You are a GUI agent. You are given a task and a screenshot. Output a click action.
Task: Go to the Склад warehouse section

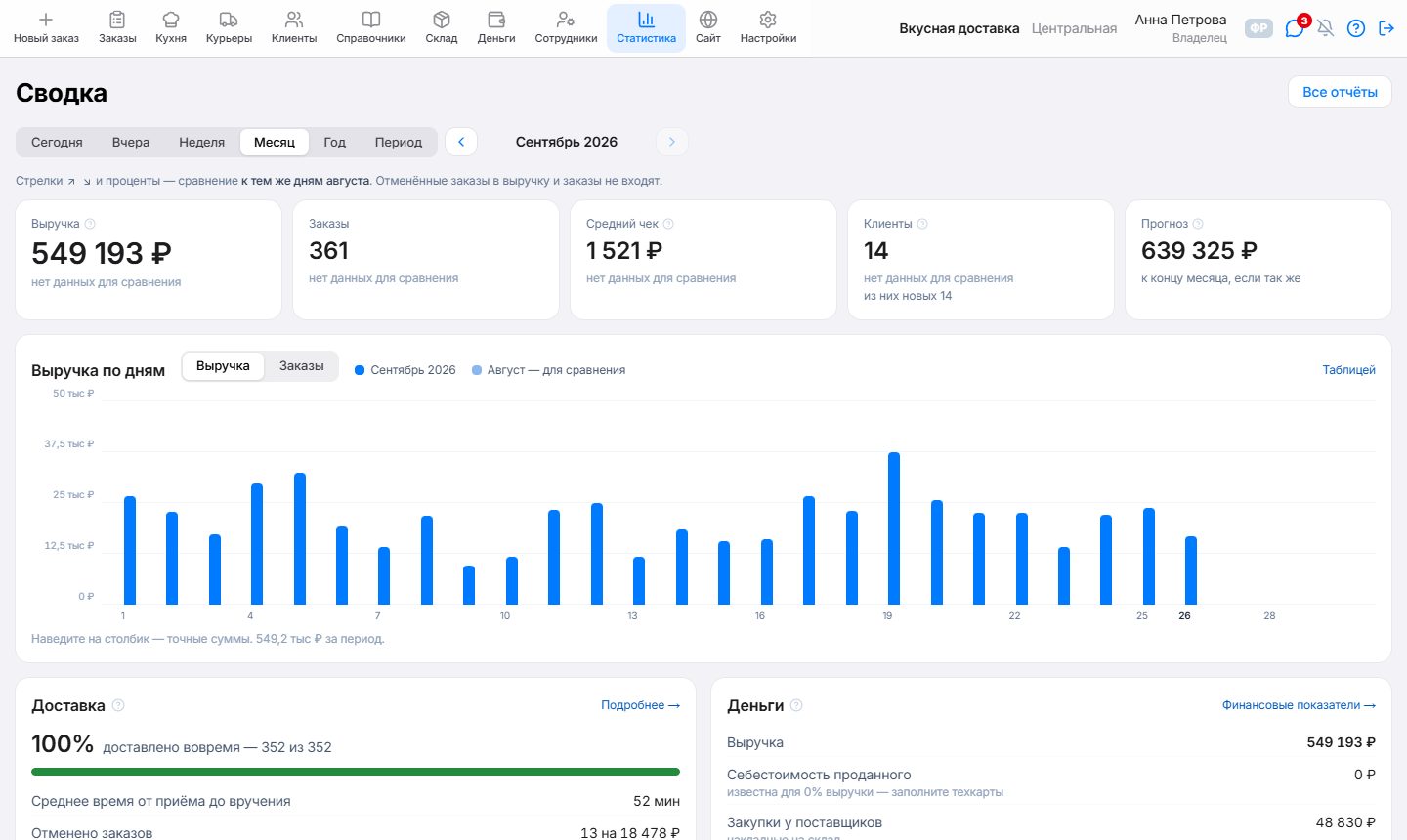(442, 28)
